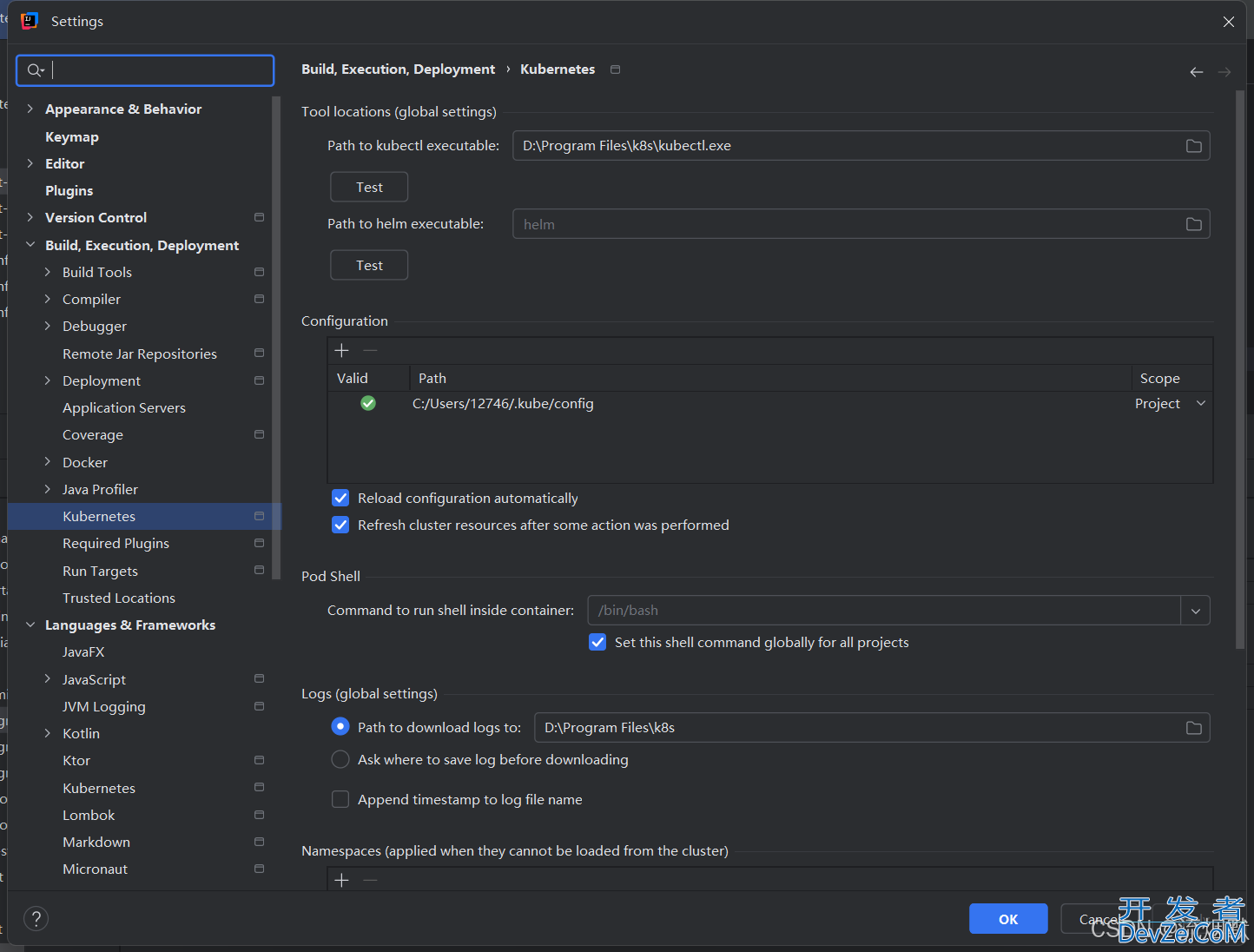
Task: Click the kubectl path browse folder icon
Action: tap(1194, 146)
